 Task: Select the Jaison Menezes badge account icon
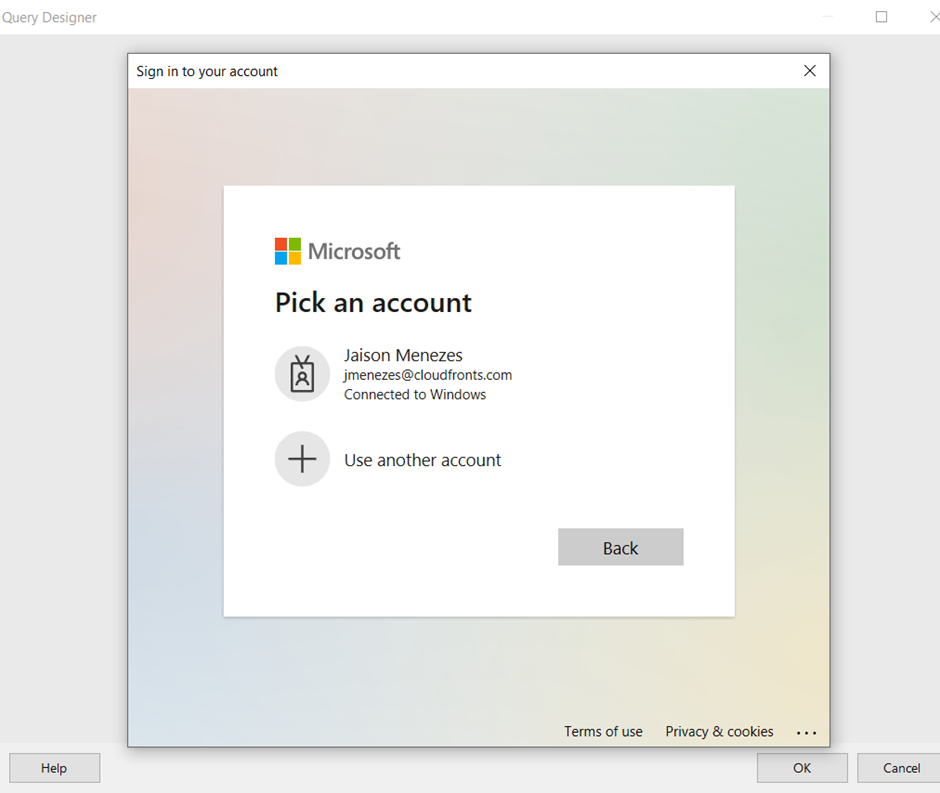coord(302,374)
